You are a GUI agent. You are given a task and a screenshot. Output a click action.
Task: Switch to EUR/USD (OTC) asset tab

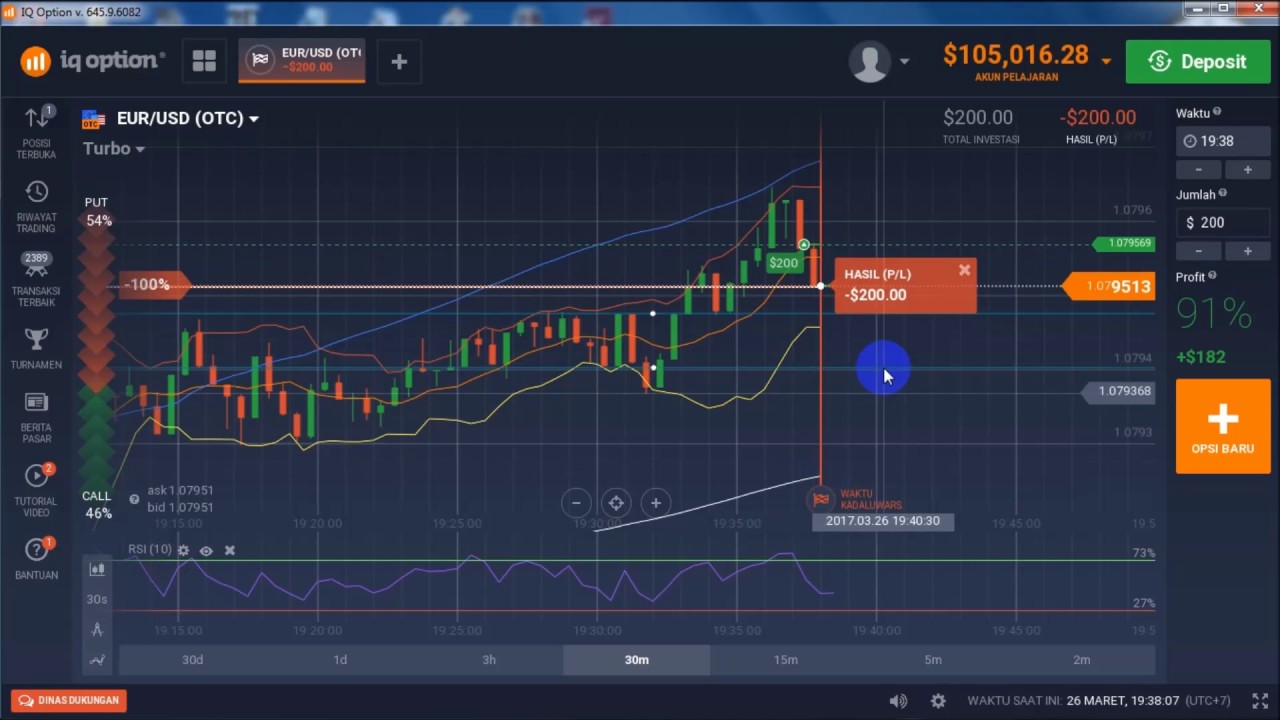302,61
